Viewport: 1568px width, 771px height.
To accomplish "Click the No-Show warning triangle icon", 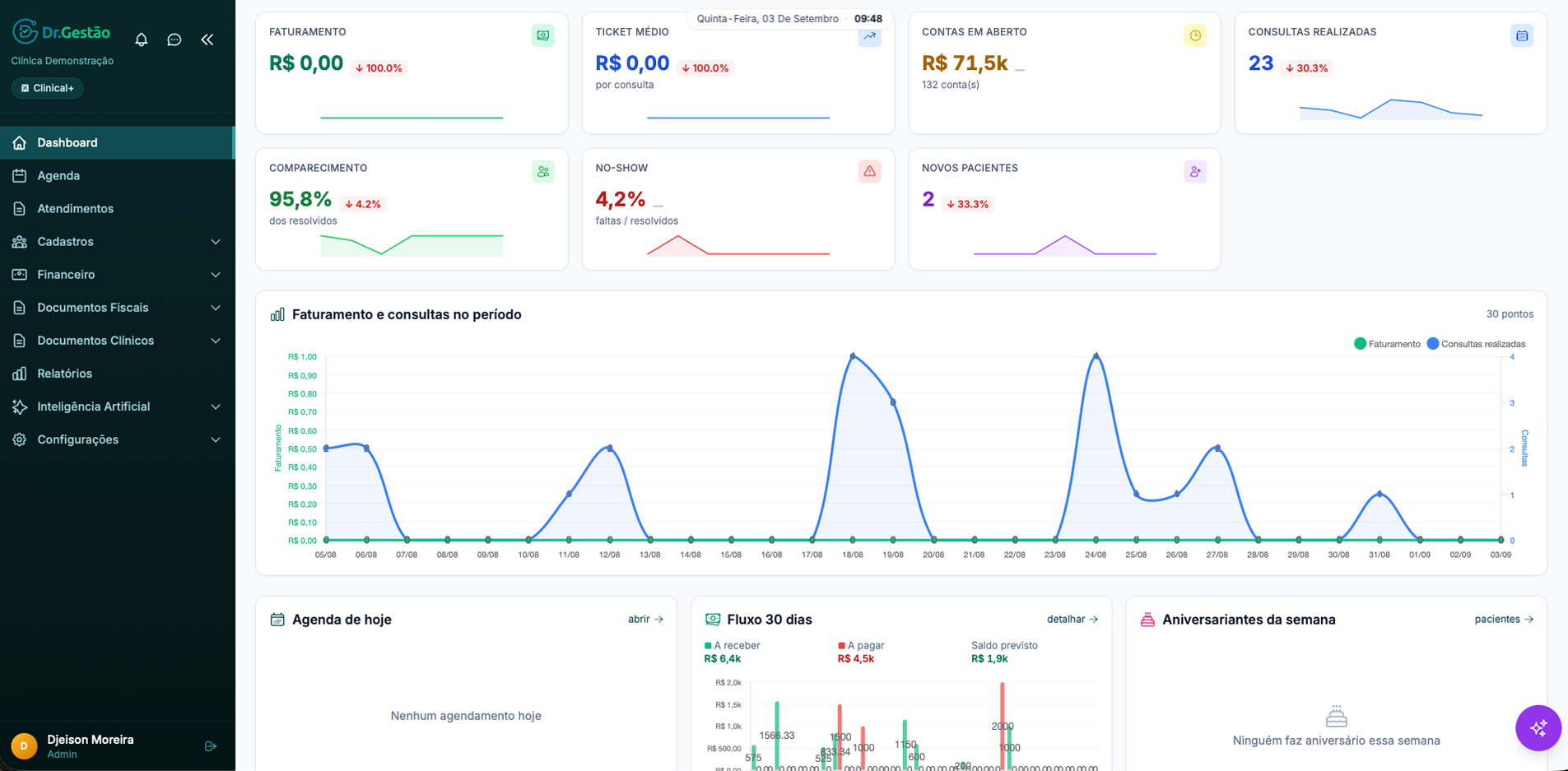I will (869, 171).
